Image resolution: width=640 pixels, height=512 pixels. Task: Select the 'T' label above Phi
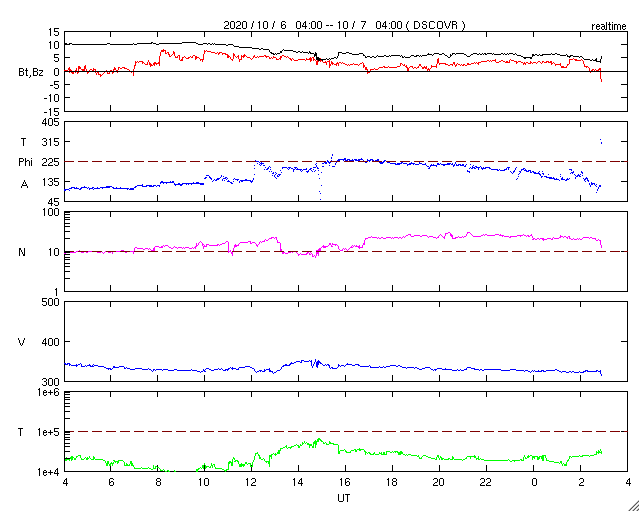23,142
